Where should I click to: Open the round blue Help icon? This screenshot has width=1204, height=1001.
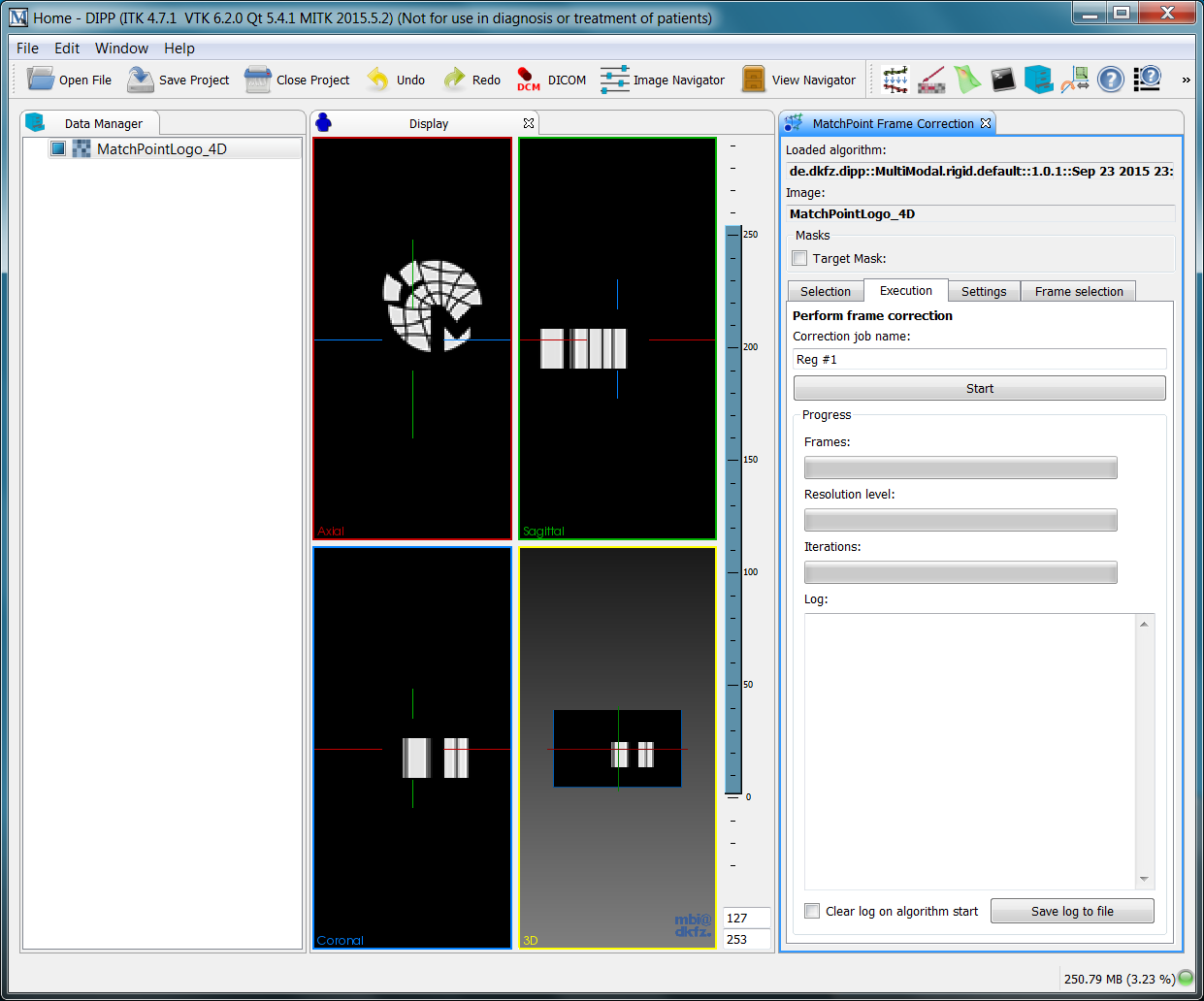(1111, 80)
